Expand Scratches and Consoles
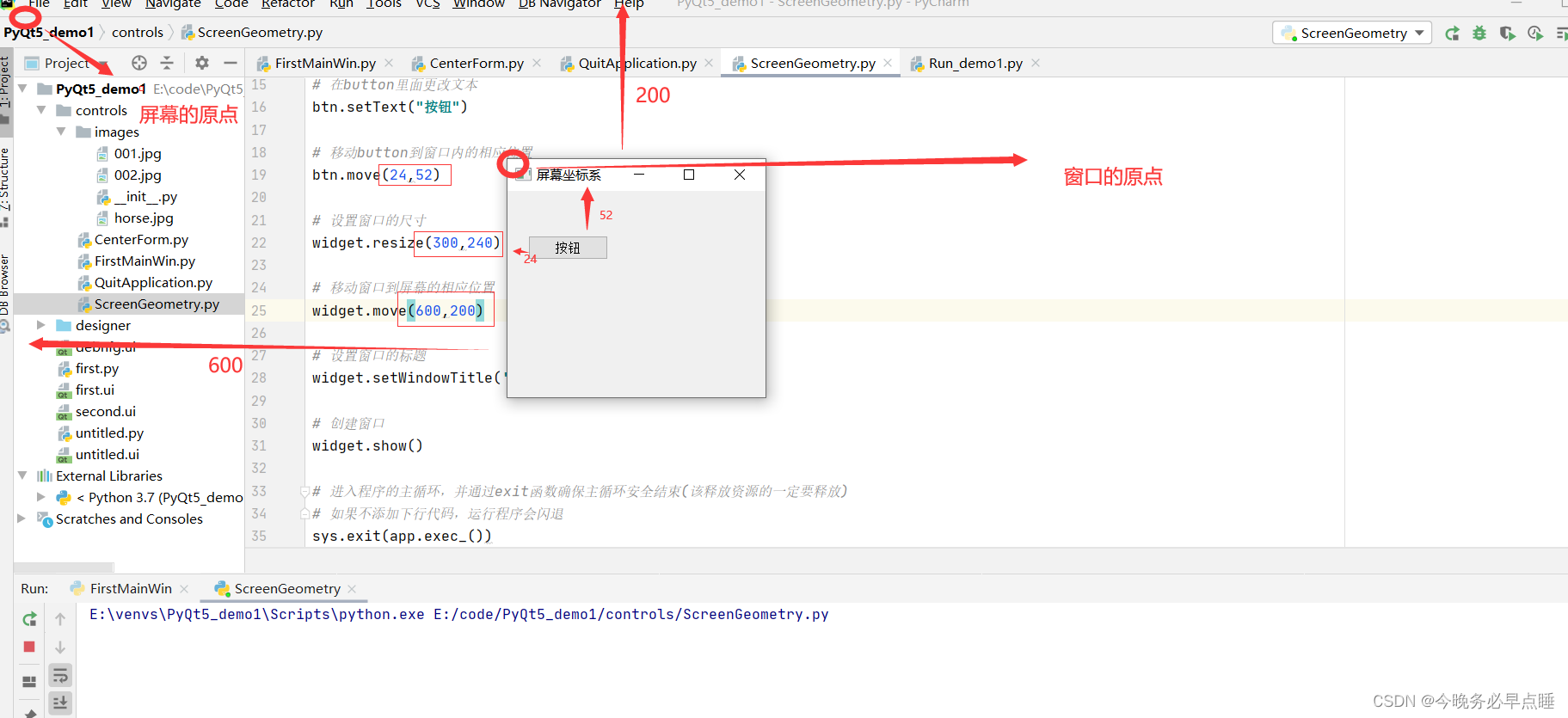This screenshot has height=718, width=1568. pos(22,519)
